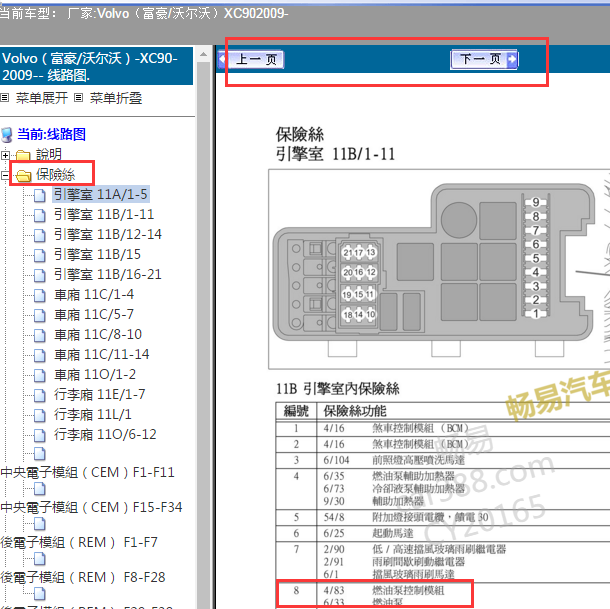Click the document icon beside 車廂 11O/1-2
The image size is (610, 609).
click(39, 375)
